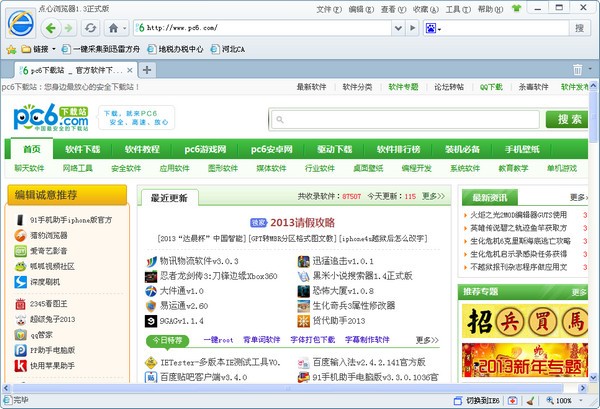The width and height of the screenshot is (600, 409).
Task: Open the 安全软件 category link
Action: pyautogui.click(x=126, y=168)
